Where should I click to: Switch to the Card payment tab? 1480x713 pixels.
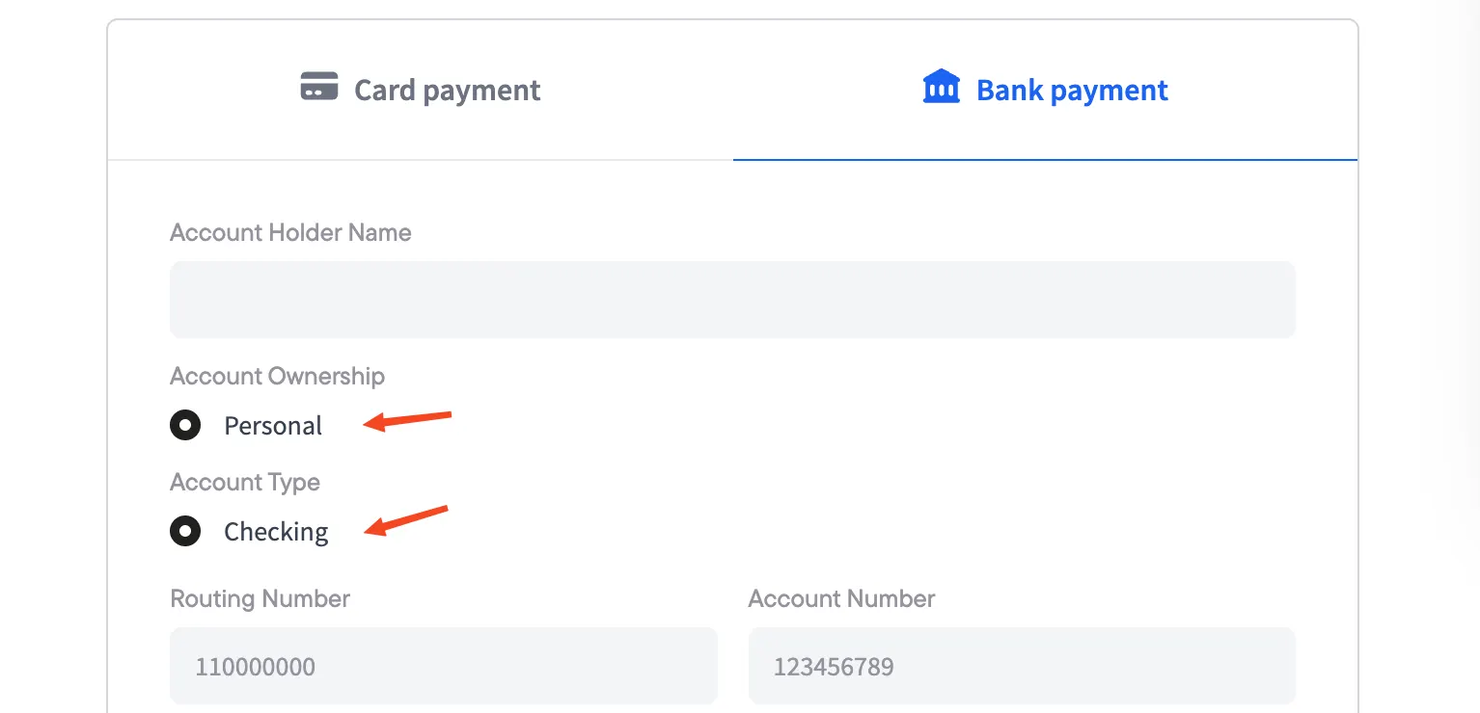(x=446, y=90)
